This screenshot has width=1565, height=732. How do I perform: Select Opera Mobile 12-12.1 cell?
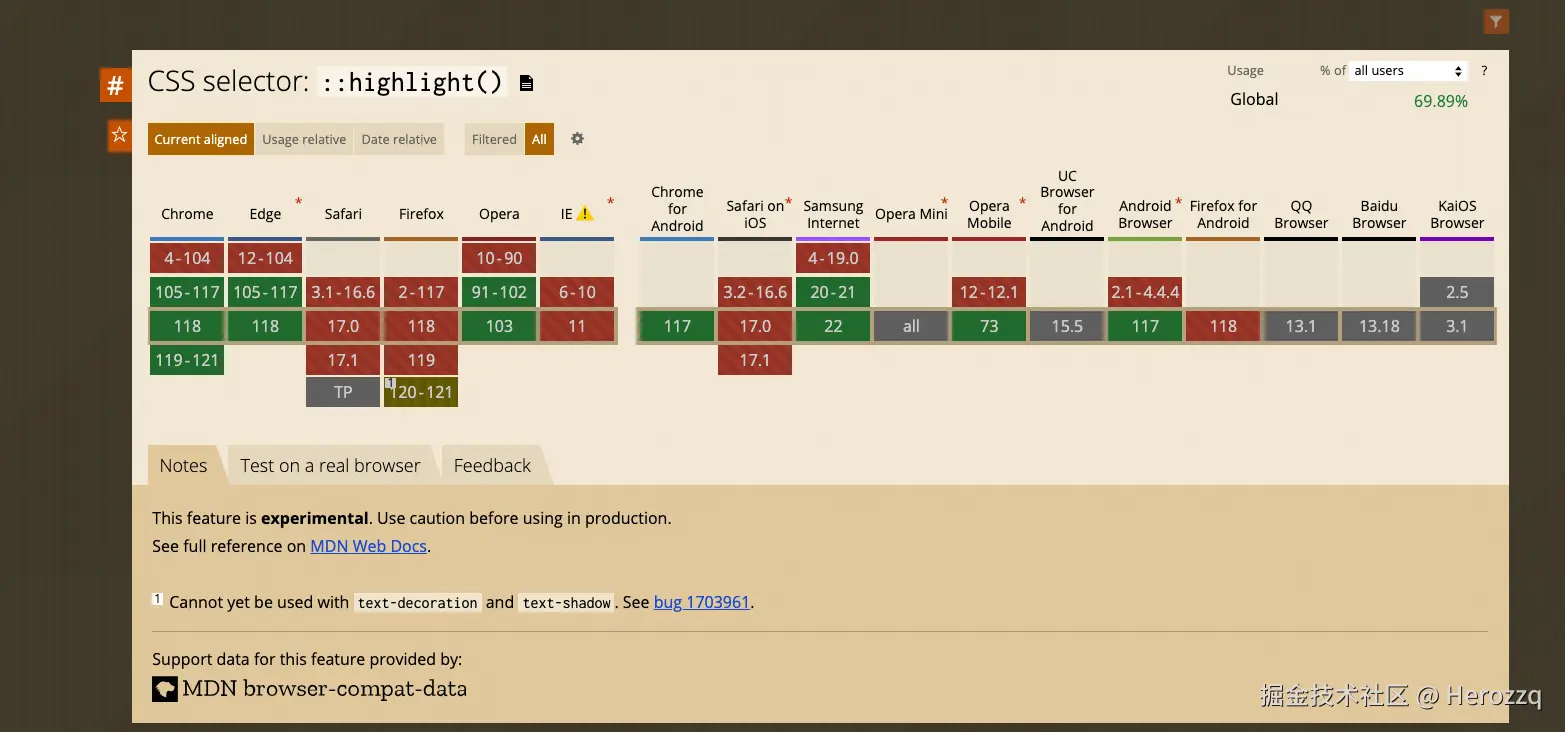pyautogui.click(x=989, y=292)
